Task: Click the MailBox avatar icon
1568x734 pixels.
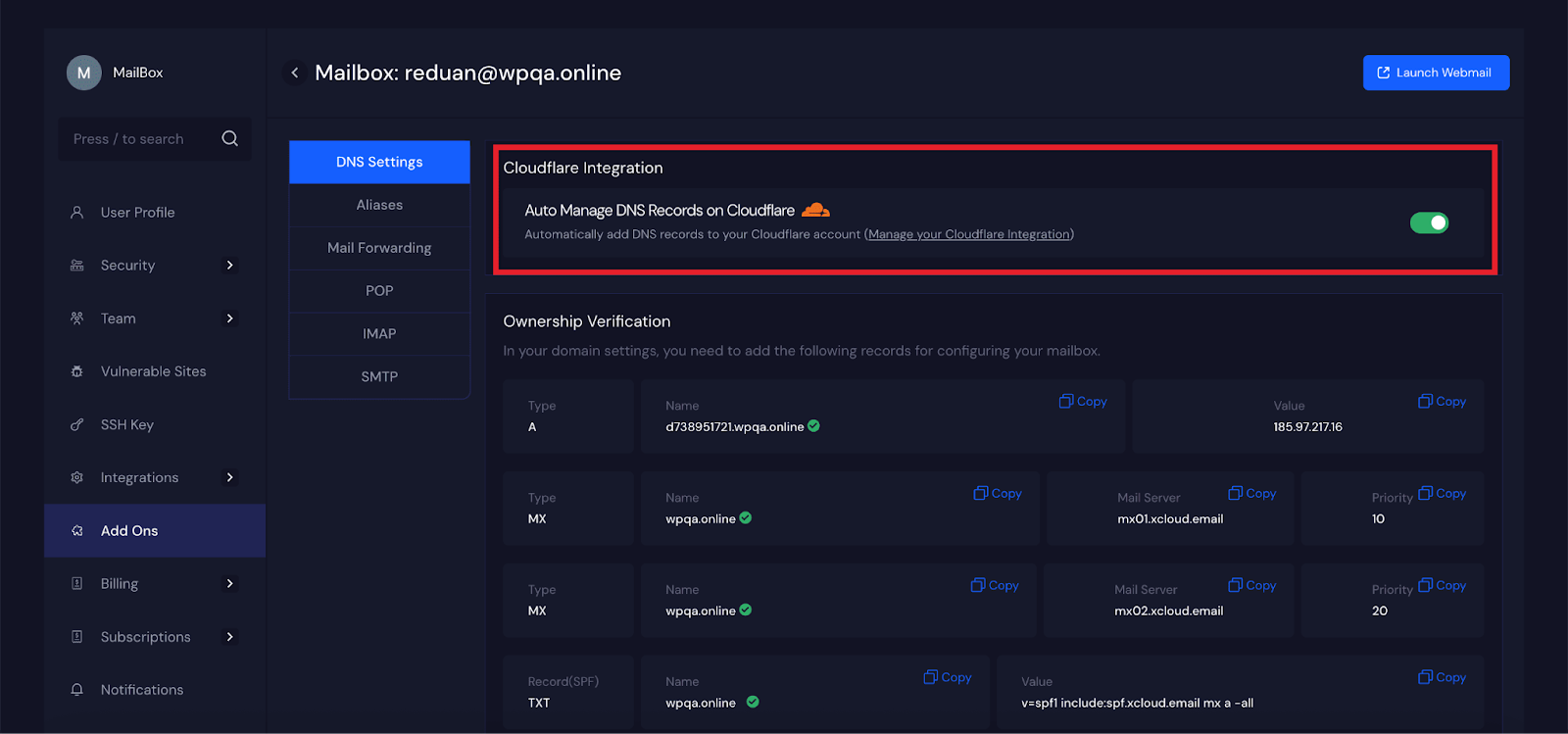Action: pyautogui.click(x=84, y=73)
